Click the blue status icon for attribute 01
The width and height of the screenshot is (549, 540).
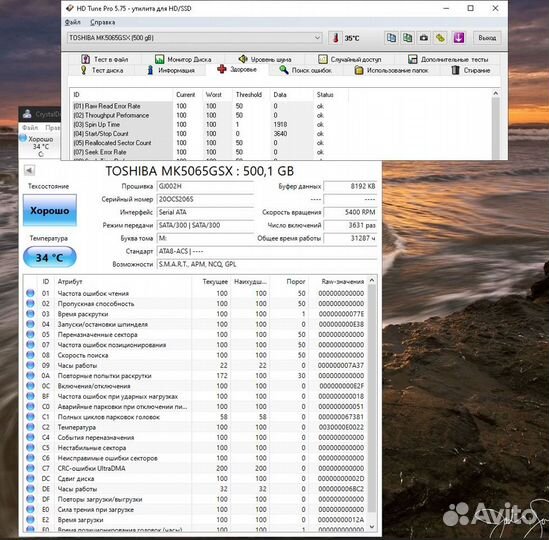[30, 293]
